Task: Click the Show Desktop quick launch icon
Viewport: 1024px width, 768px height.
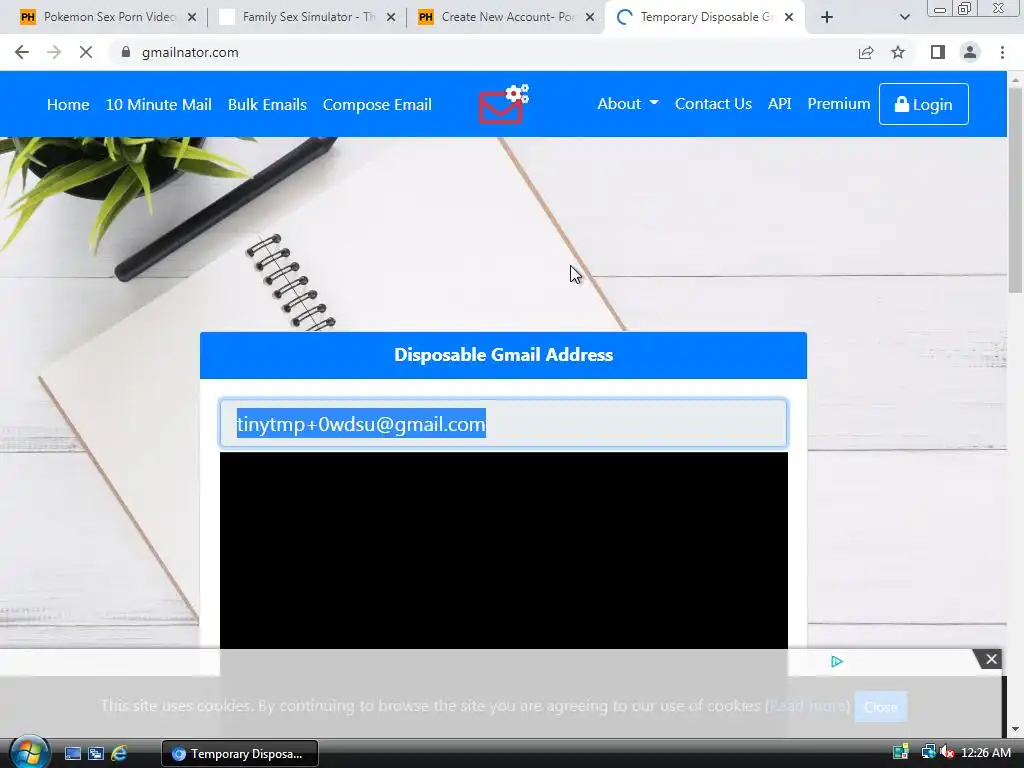Action: pyautogui.click(x=72, y=754)
